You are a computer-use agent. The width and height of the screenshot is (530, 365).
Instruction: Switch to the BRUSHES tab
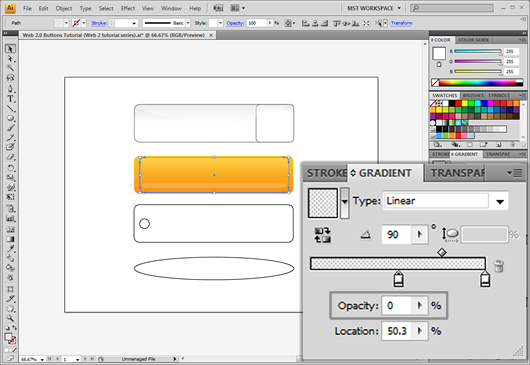473,95
